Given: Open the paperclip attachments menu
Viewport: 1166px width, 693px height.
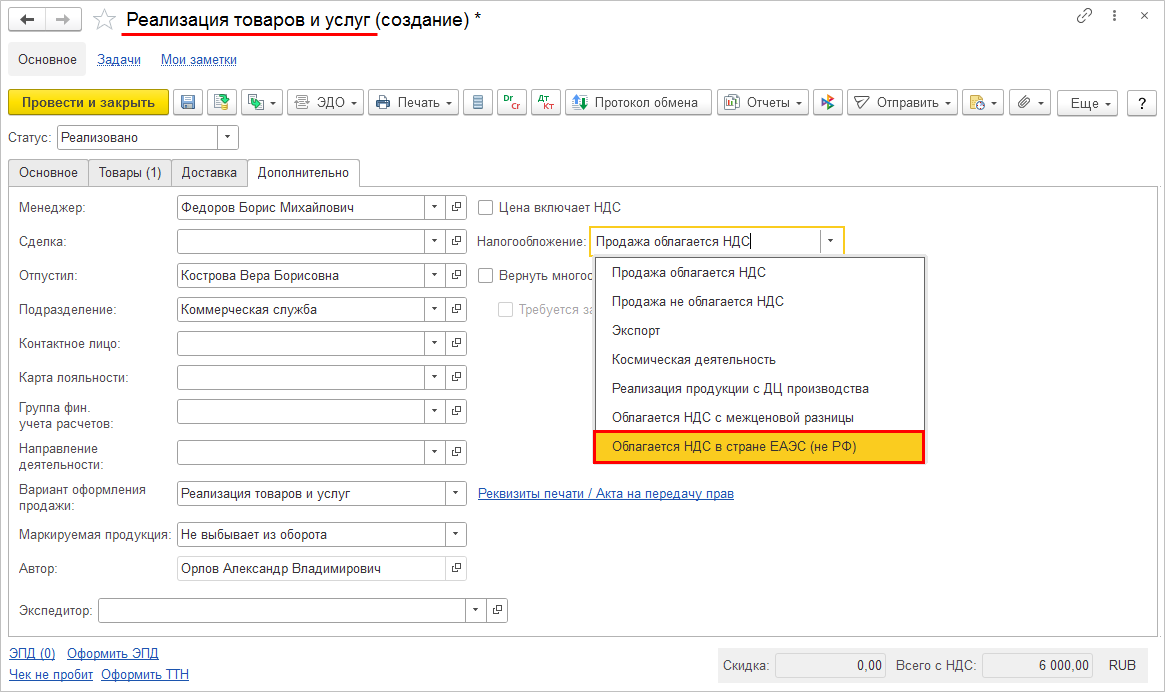Looking at the screenshot, I should coord(1029,102).
